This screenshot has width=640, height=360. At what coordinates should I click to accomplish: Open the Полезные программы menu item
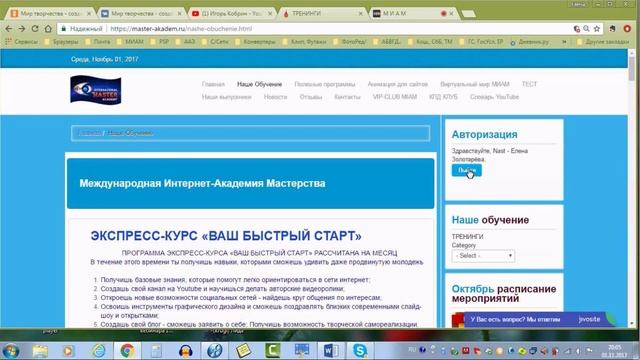coord(325,84)
